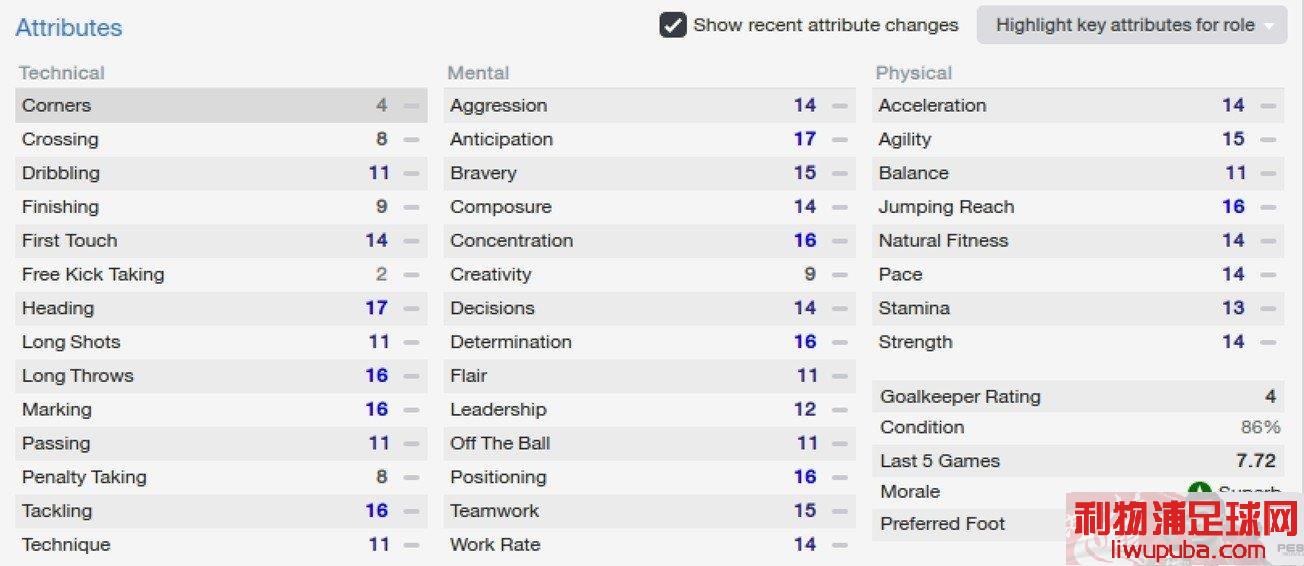Image resolution: width=1304 pixels, height=566 pixels.
Task: Uncheck Show recent attribute changes checkbox
Action: 673,25
